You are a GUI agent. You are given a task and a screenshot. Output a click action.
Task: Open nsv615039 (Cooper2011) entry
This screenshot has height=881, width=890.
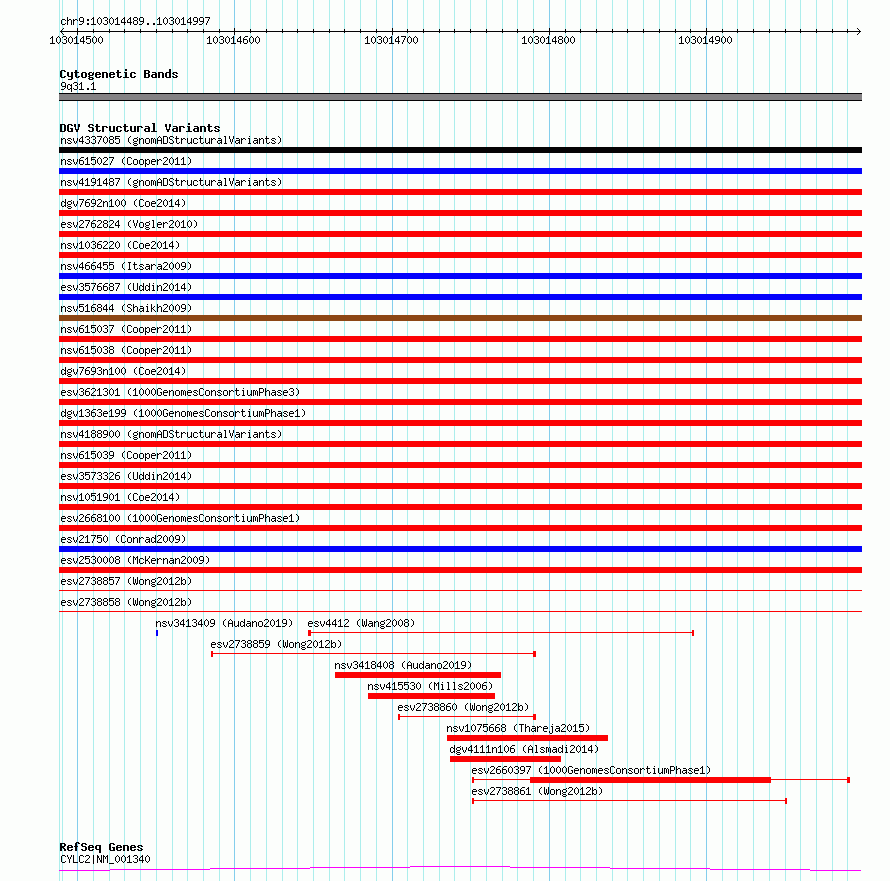click(126, 455)
